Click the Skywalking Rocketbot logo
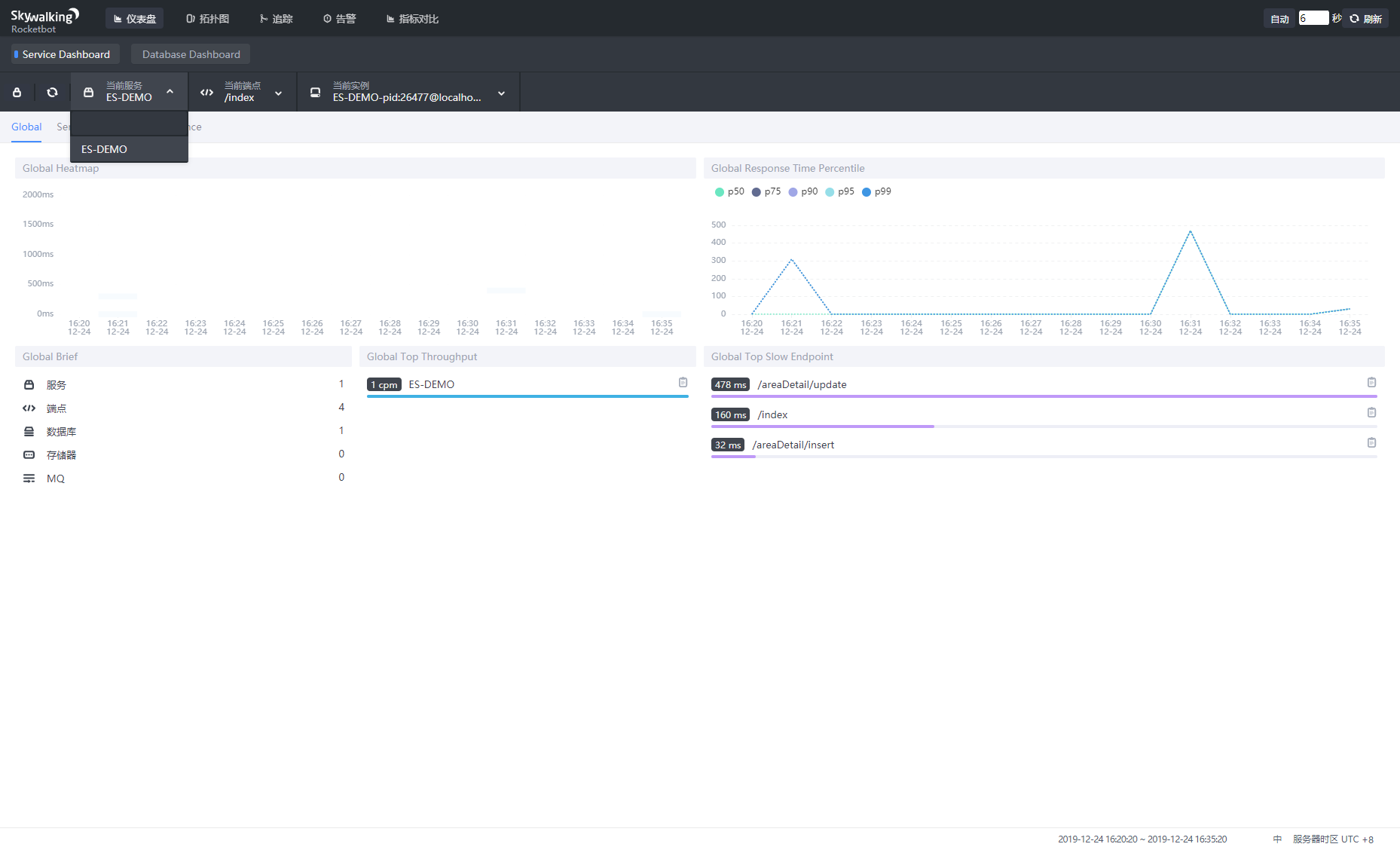 pos(44,20)
